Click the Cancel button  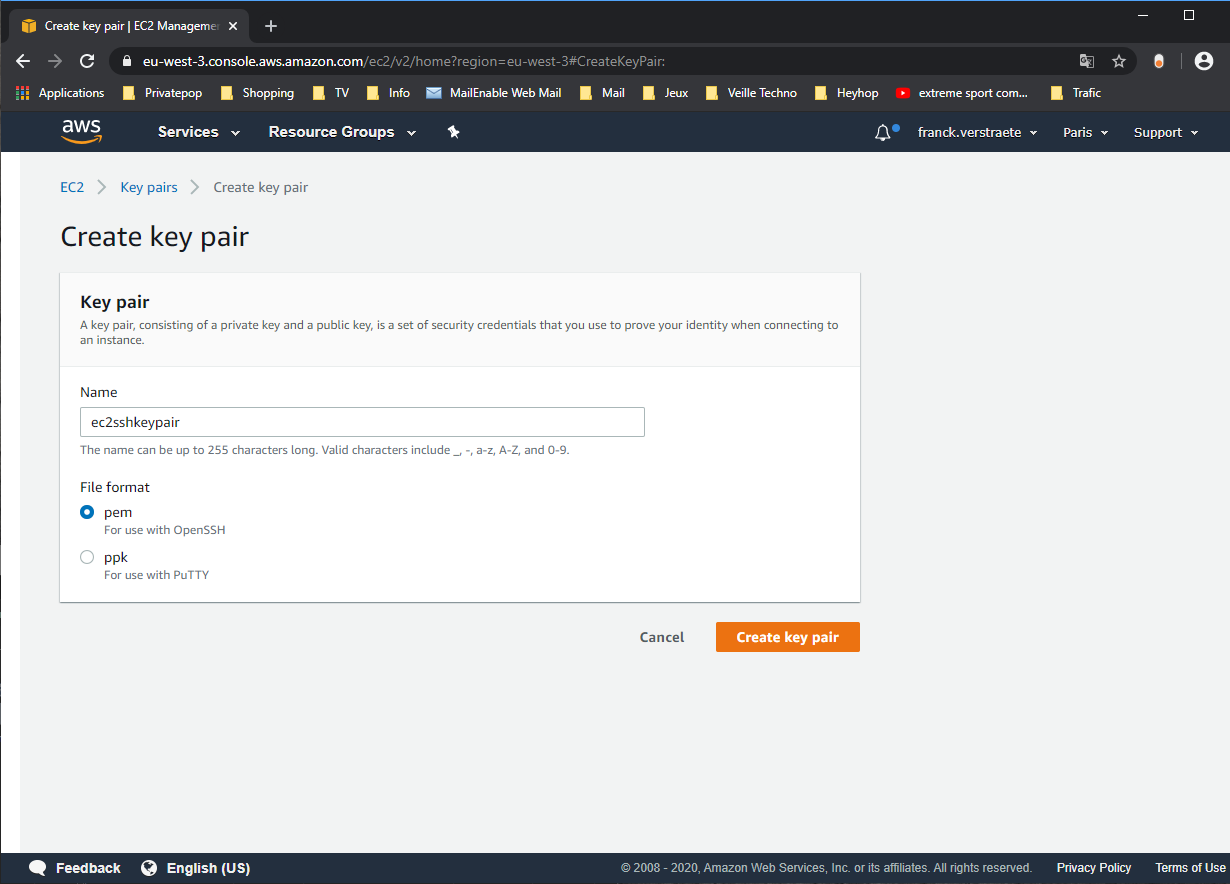(662, 637)
